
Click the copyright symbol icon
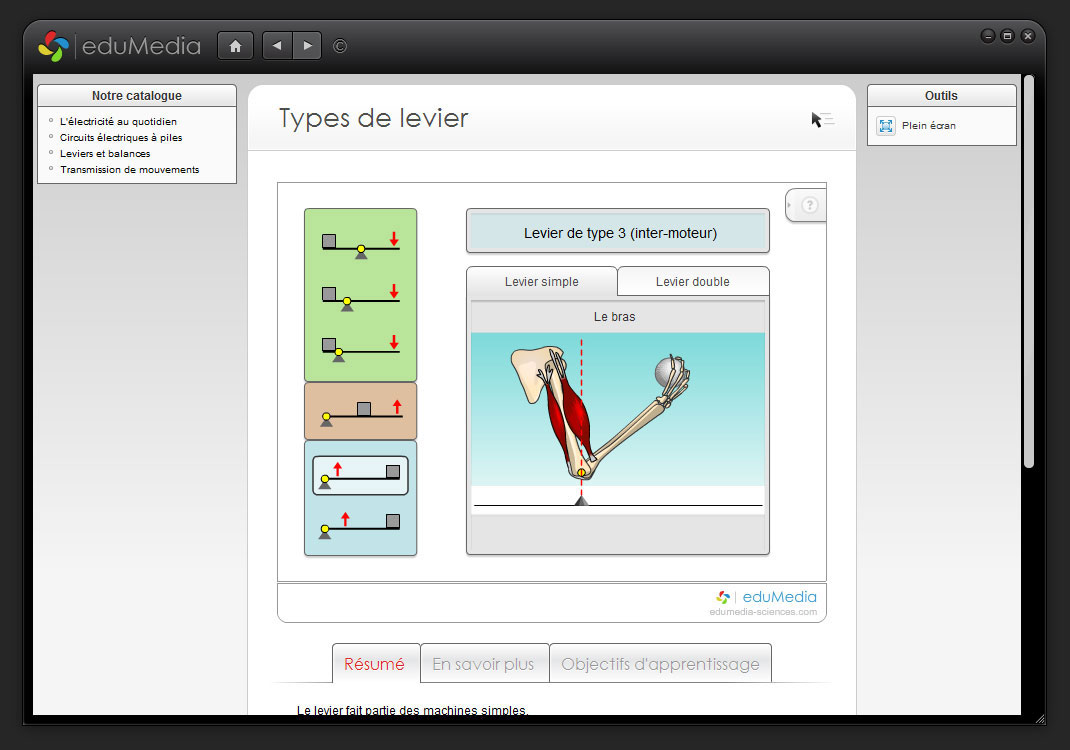(x=340, y=46)
